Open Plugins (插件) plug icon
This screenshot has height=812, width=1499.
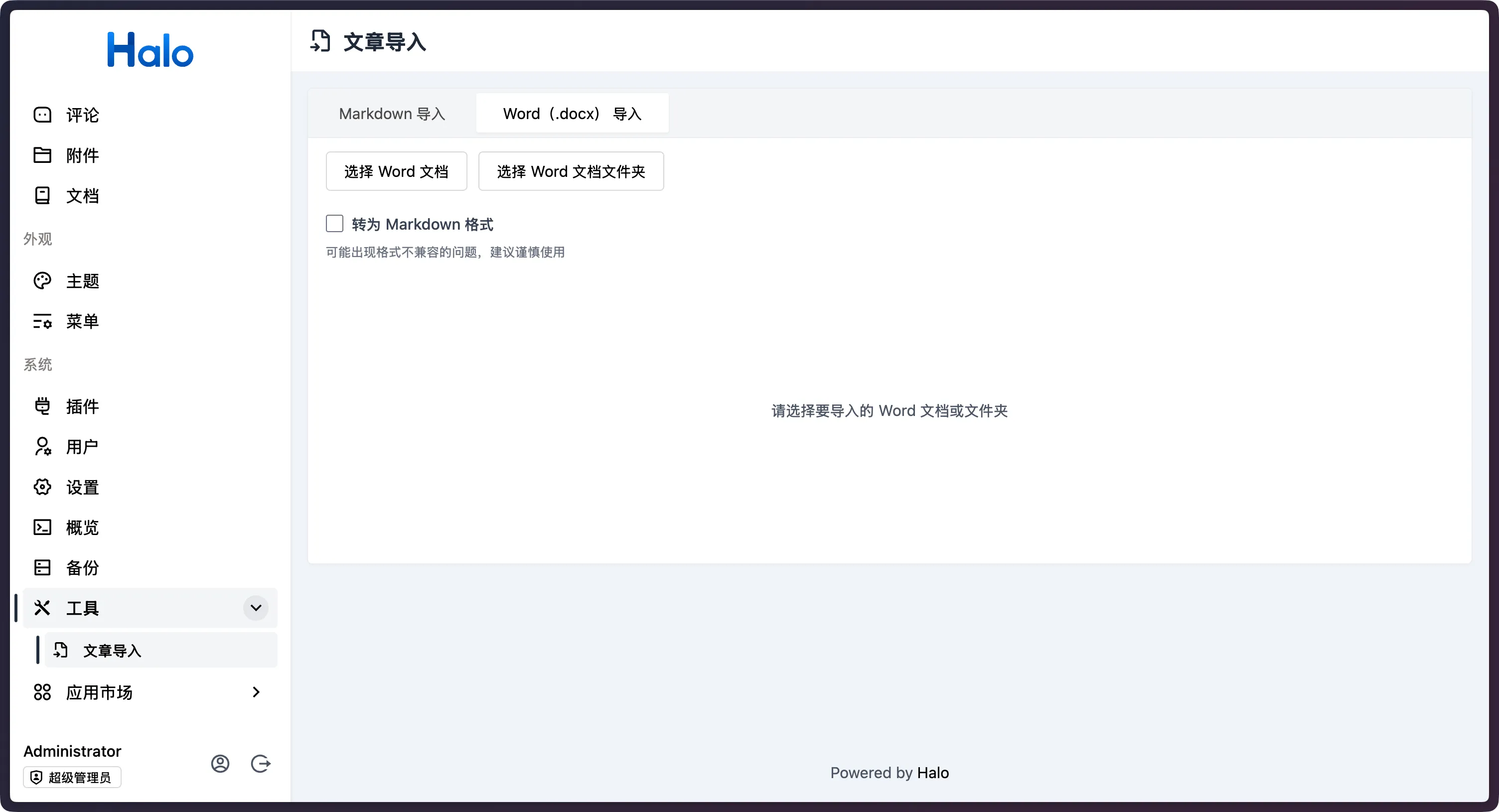click(x=42, y=406)
